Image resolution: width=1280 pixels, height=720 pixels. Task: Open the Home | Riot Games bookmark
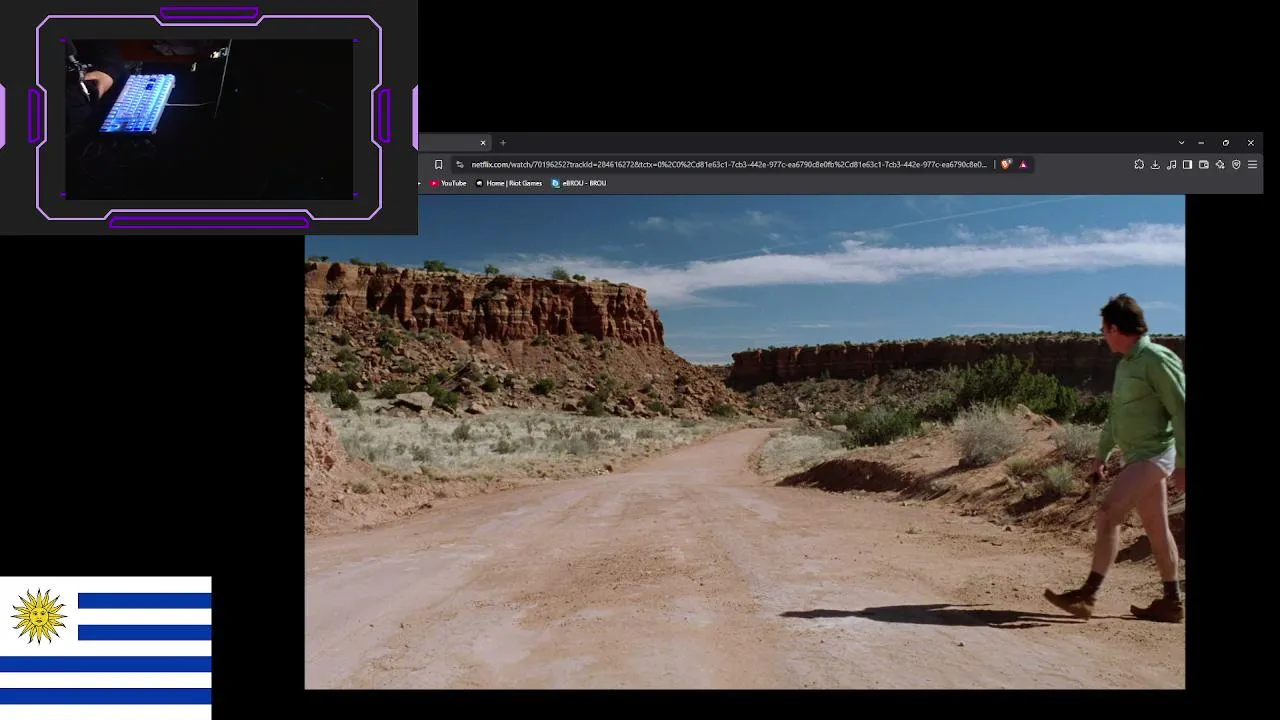coord(509,183)
